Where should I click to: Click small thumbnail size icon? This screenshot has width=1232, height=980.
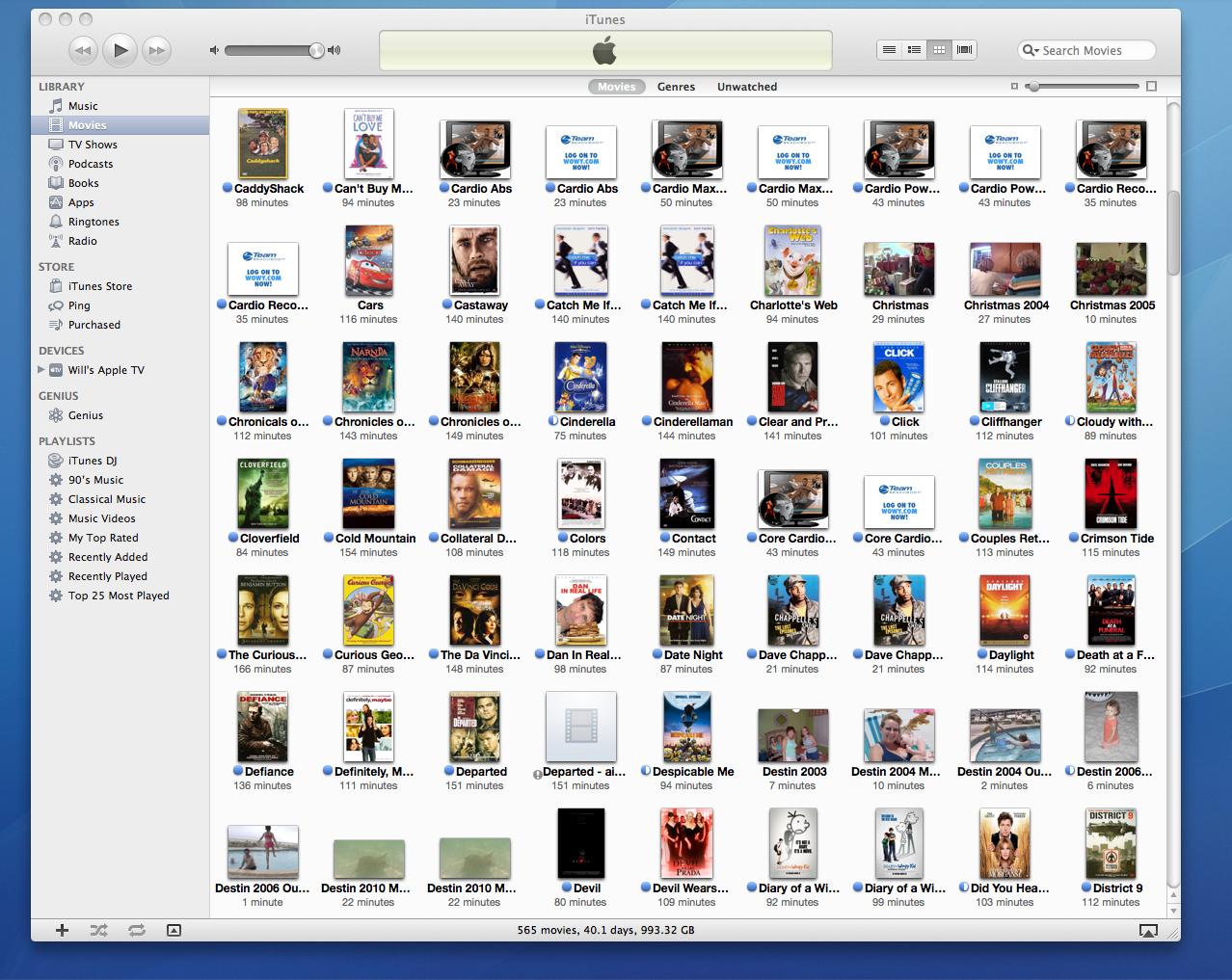click(1014, 87)
